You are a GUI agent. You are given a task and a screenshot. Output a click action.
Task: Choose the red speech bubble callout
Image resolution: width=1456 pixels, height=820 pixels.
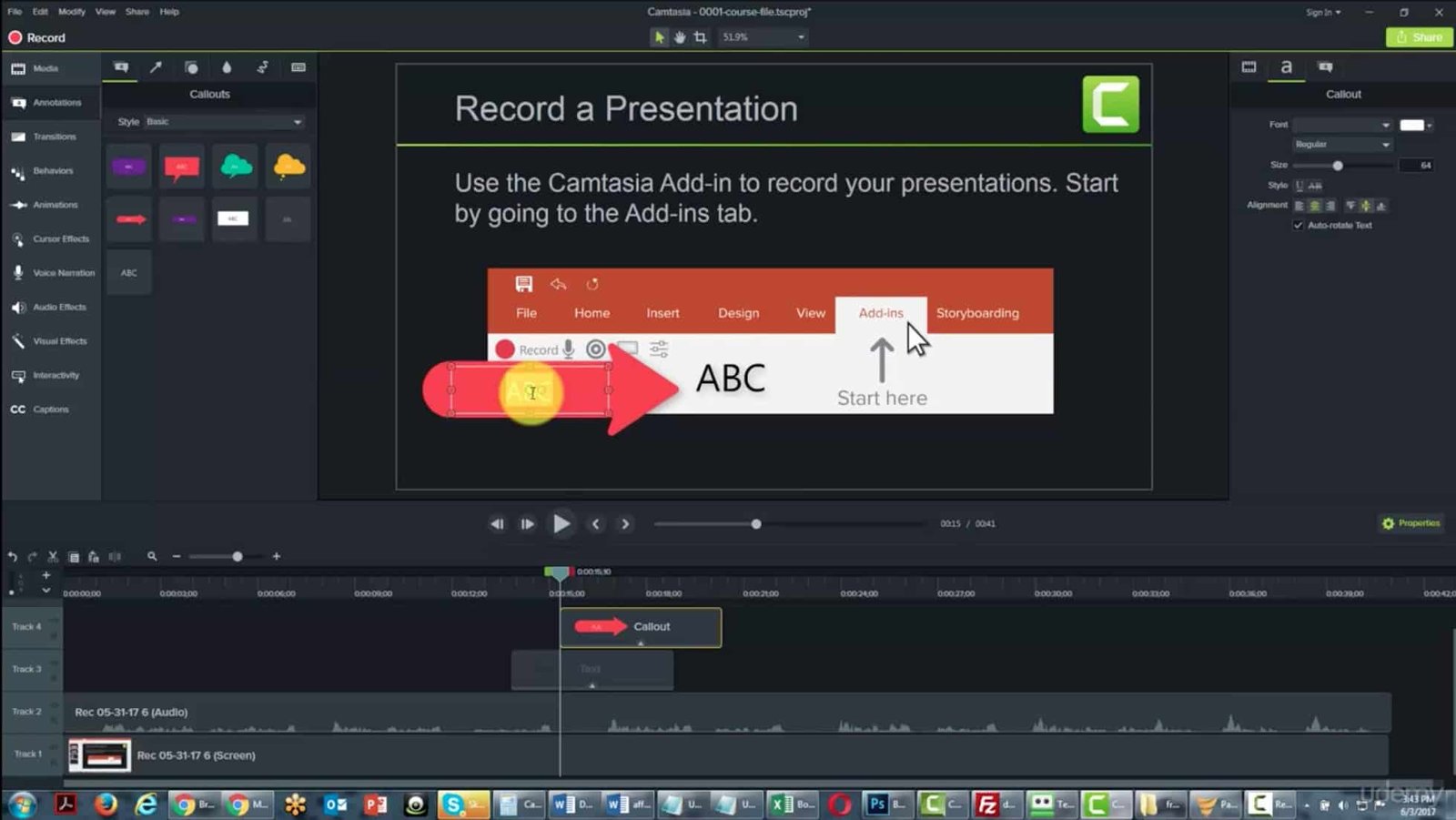point(182,167)
